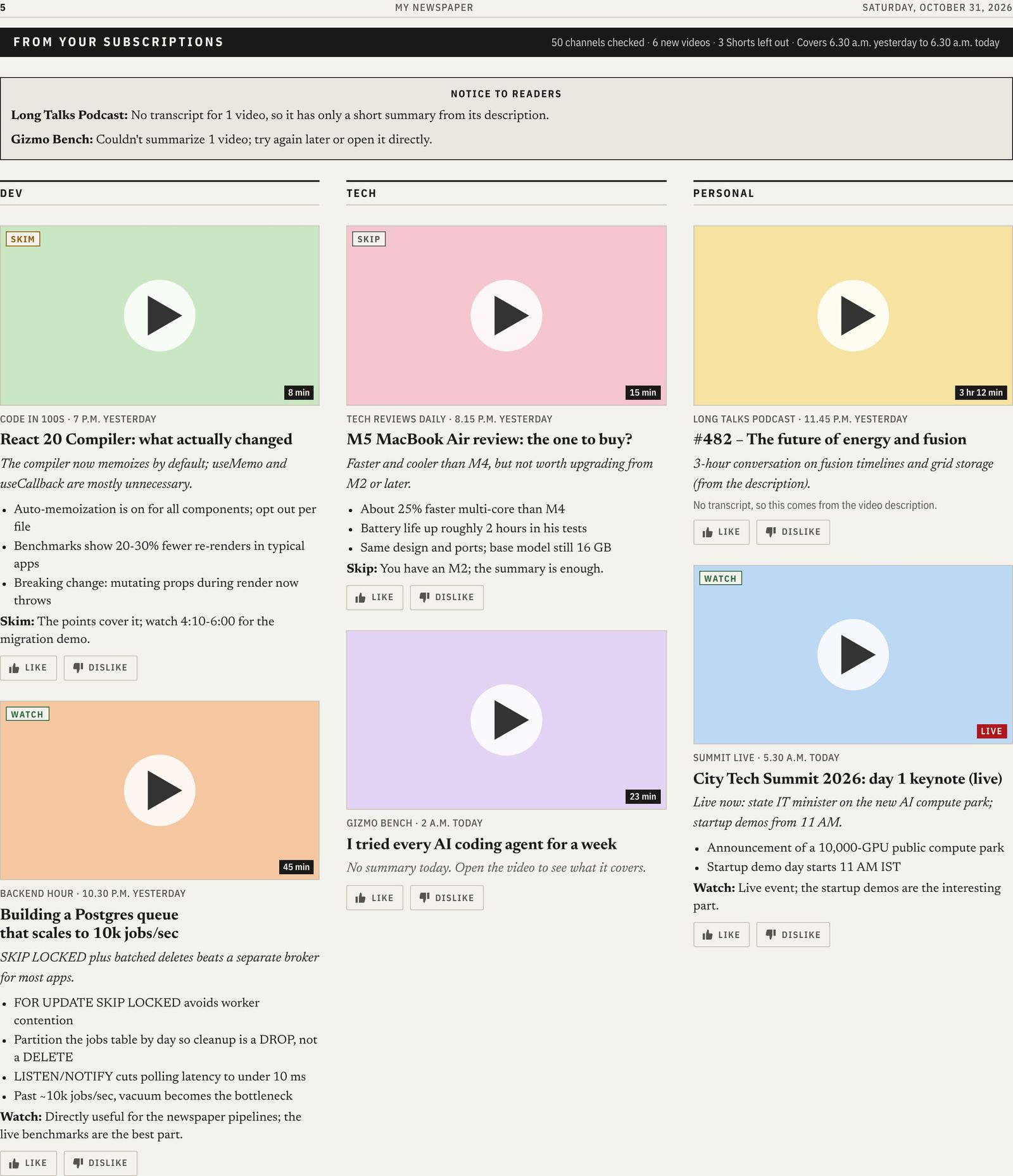The width and height of the screenshot is (1013, 1176).
Task: Like the AI coding agent video
Action: (x=375, y=898)
